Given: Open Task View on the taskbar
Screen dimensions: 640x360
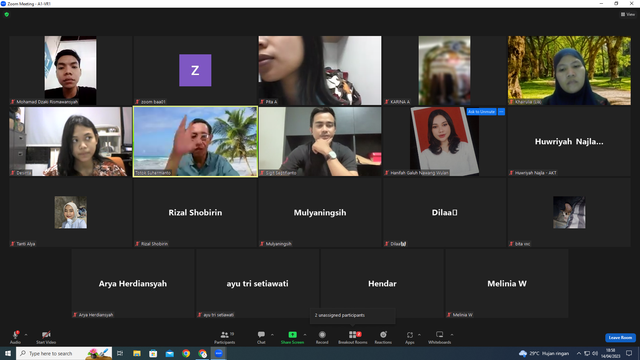Looking at the screenshot, I should (120, 353).
